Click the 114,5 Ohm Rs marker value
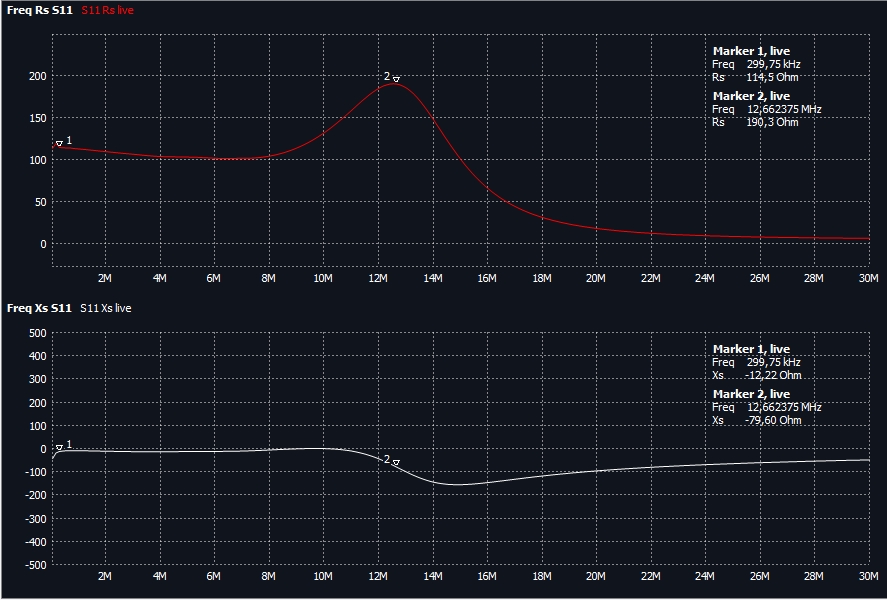 coord(772,77)
